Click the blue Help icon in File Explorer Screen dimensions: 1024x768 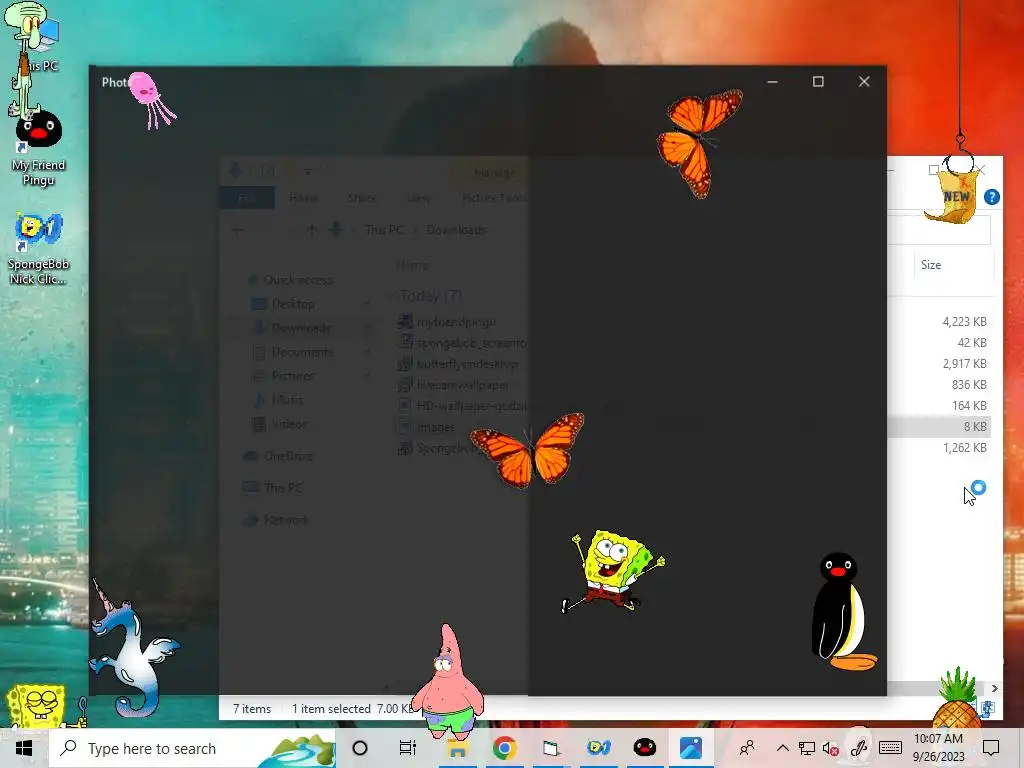[991, 197]
